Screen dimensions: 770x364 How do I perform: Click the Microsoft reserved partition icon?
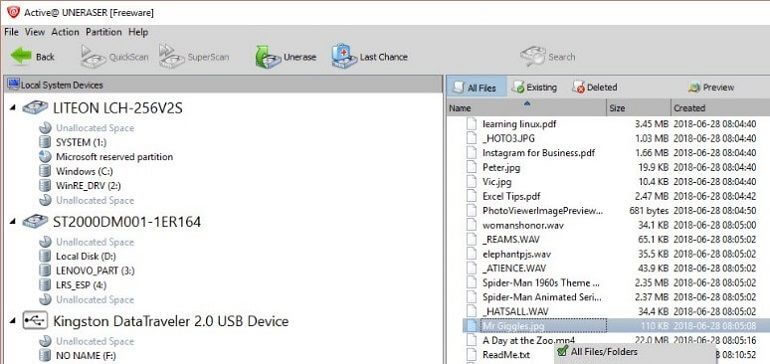(45, 157)
